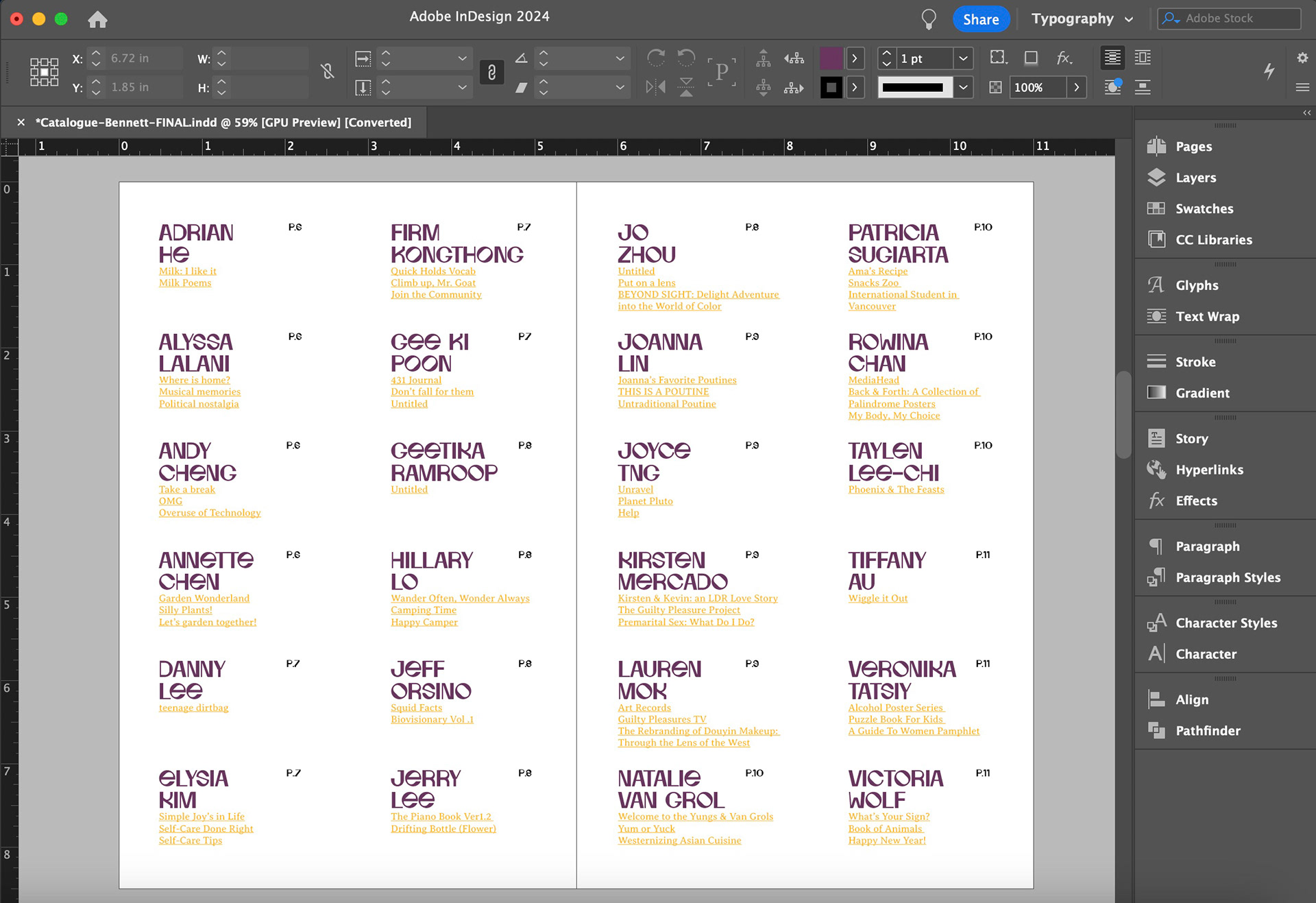Open the Pathfinder panel
The height and width of the screenshot is (903, 1316).
pos(1207,731)
